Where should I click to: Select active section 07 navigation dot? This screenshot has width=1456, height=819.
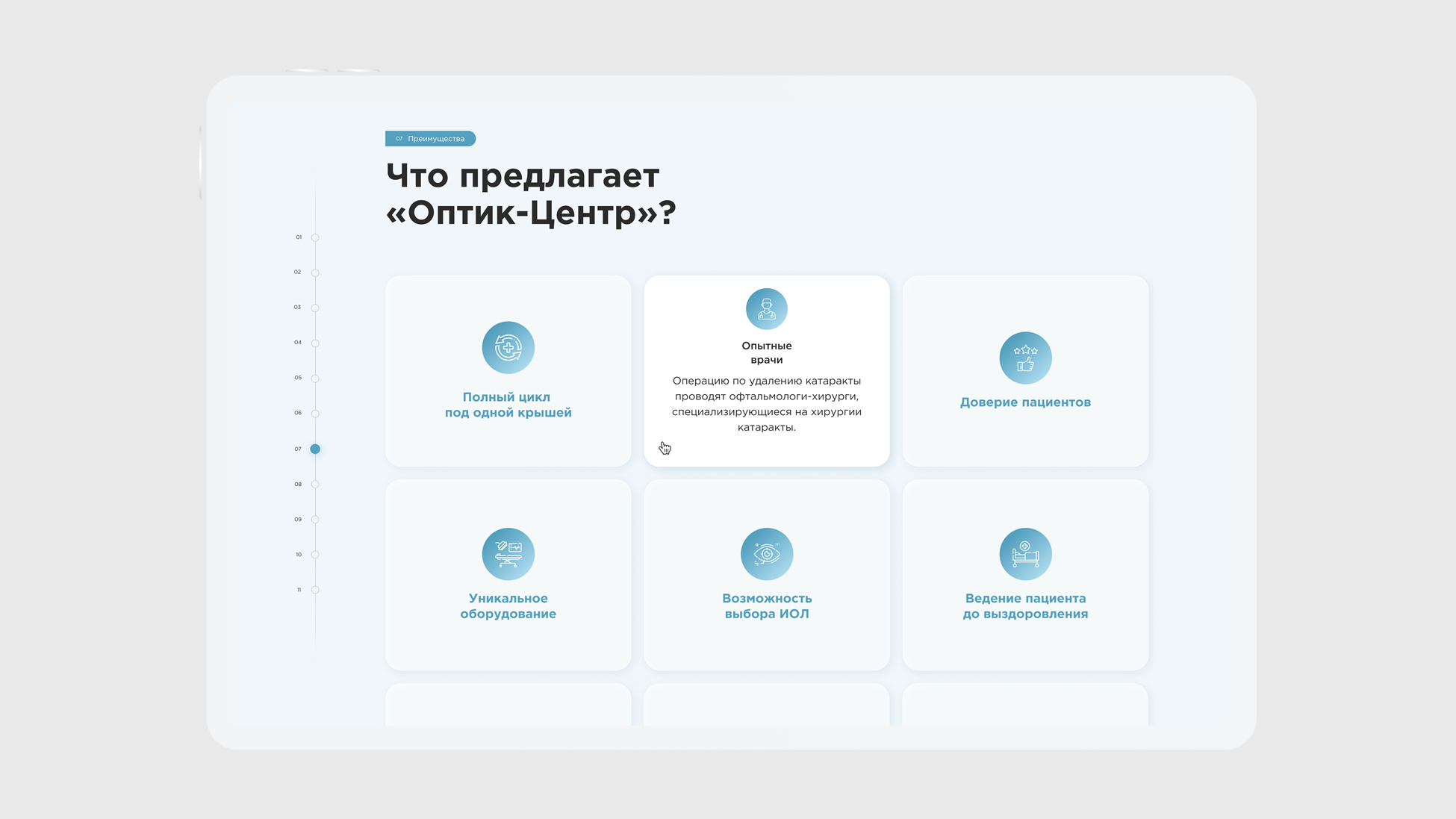point(315,449)
